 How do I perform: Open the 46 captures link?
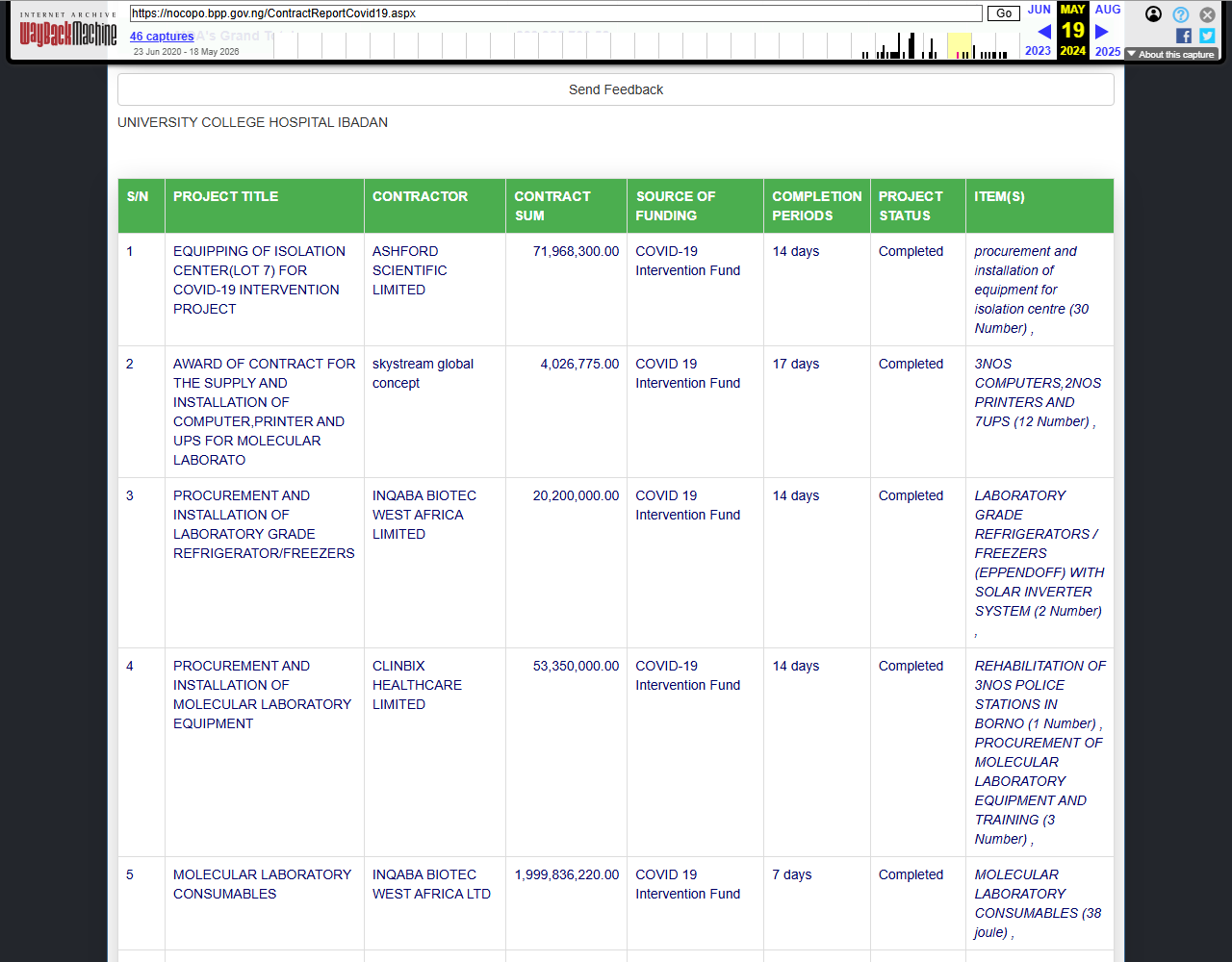tap(162, 37)
